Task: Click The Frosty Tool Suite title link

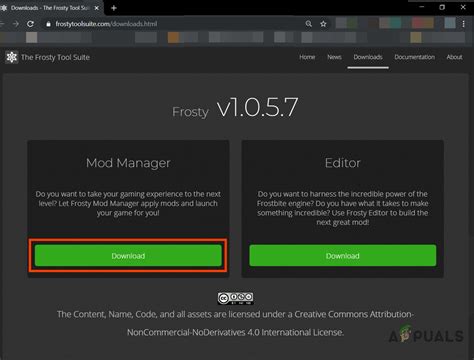Action: (55, 57)
